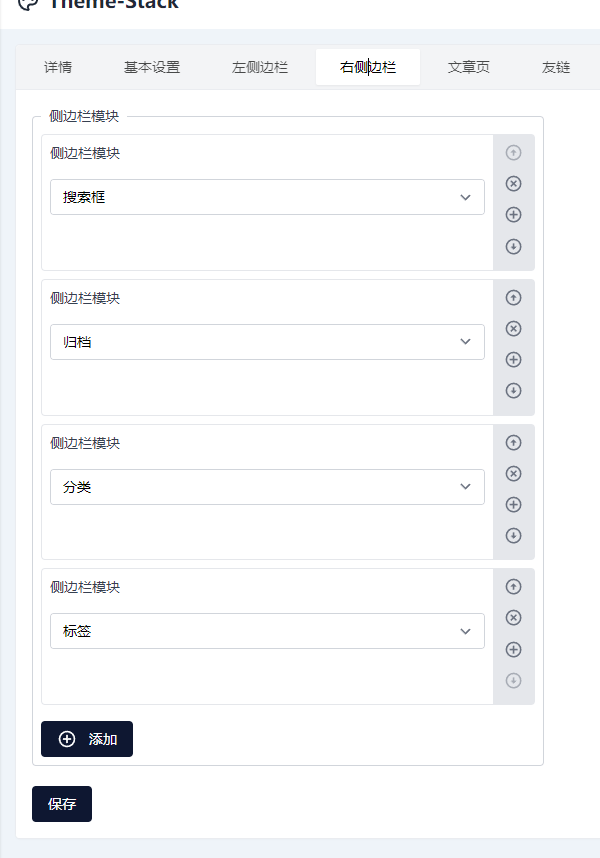Screen dimensions: 600x858
Task: Move the 分类 module down
Action: [x=514, y=535]
